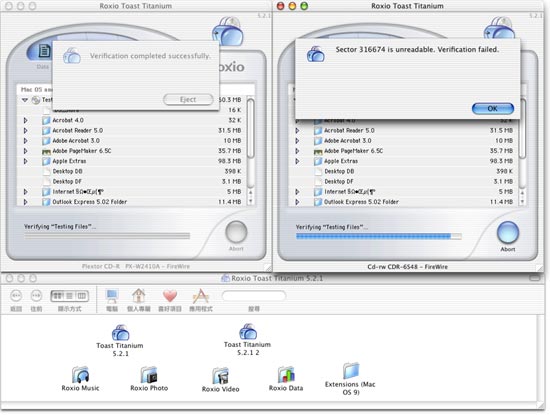
Task: Select the Roxio Data folder icon
Action: 286,375
